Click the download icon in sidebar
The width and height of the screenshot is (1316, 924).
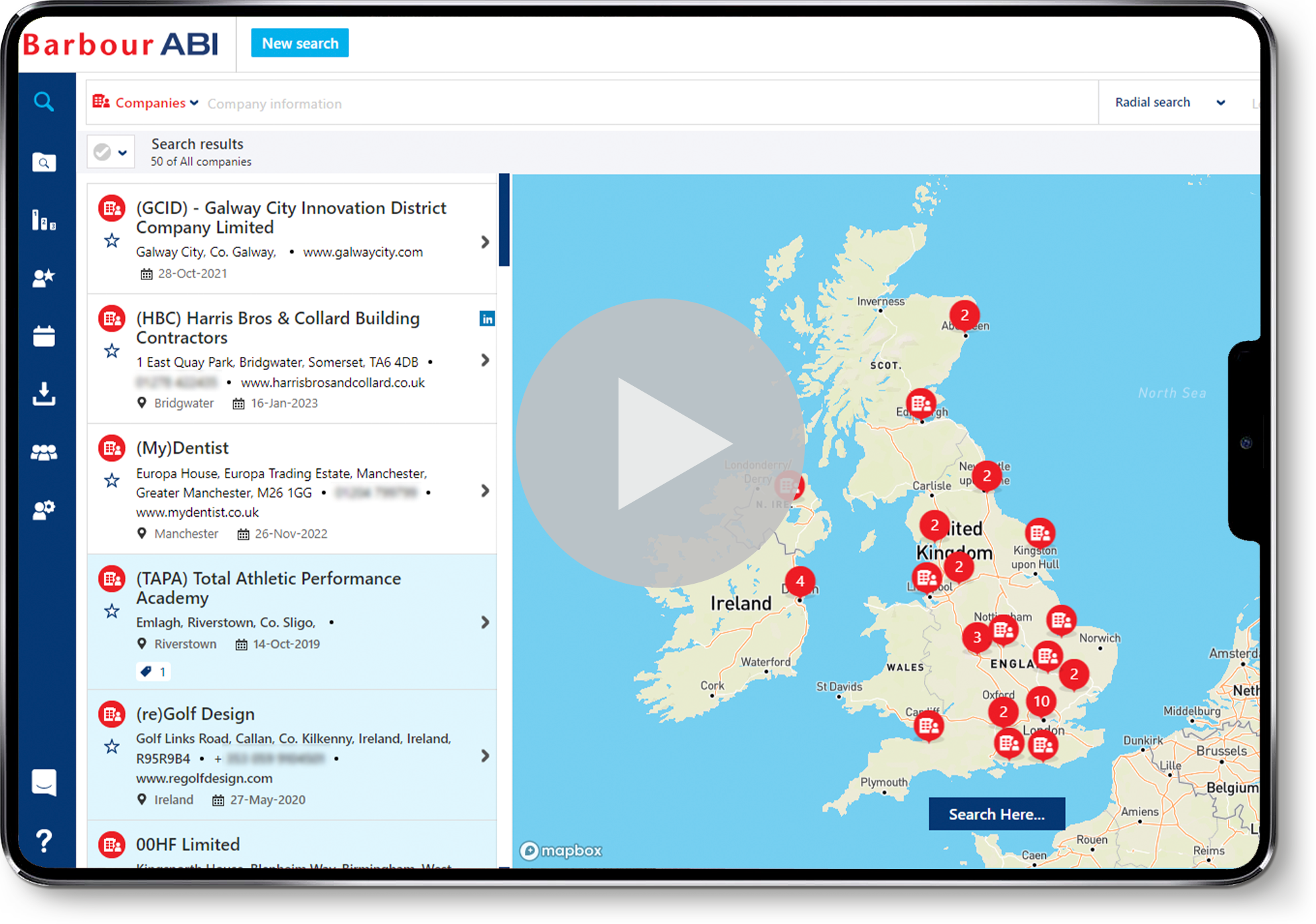click(44, 393)
